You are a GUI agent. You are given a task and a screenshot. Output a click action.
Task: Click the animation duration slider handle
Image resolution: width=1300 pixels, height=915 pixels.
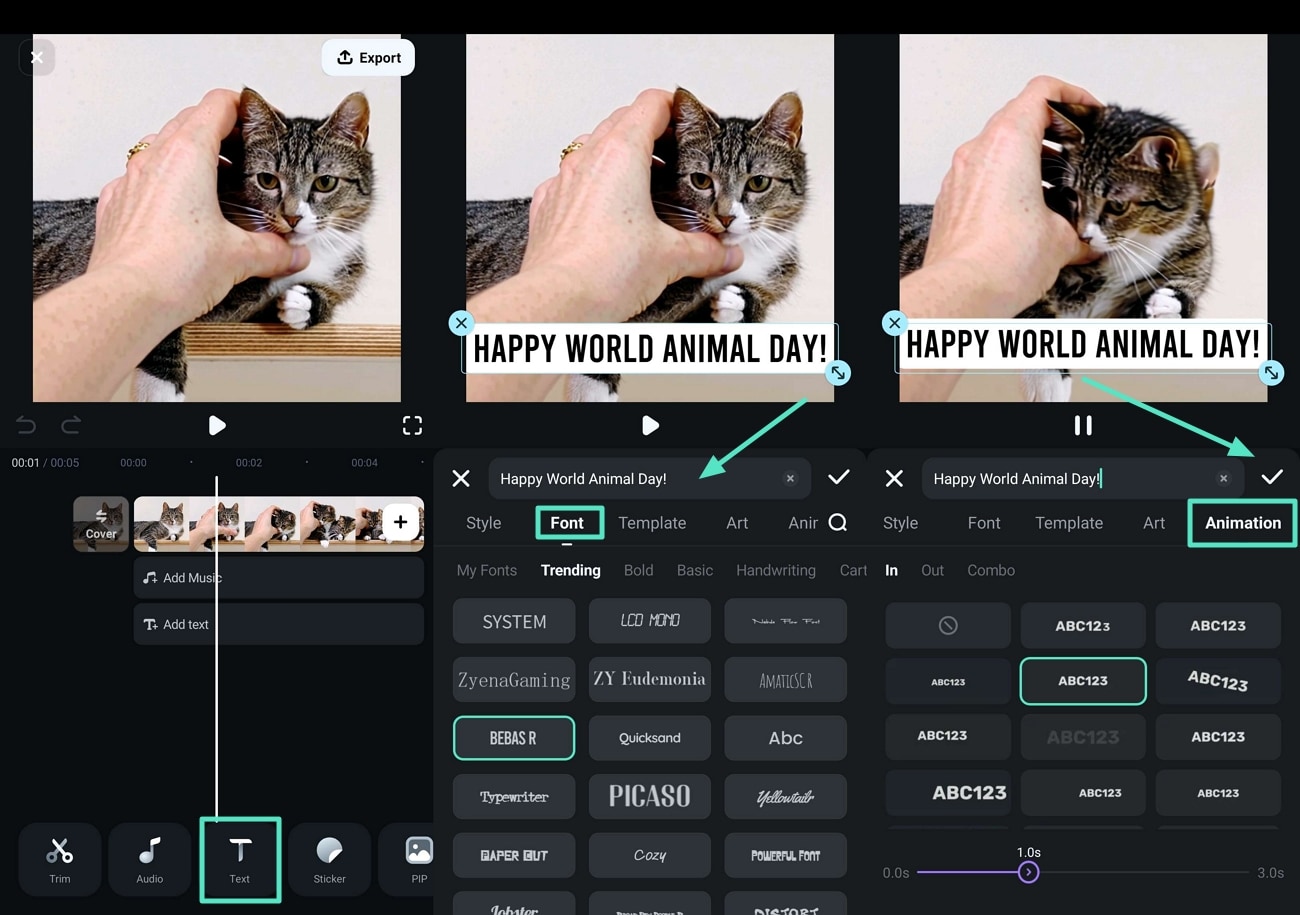tap(1028, 872)
